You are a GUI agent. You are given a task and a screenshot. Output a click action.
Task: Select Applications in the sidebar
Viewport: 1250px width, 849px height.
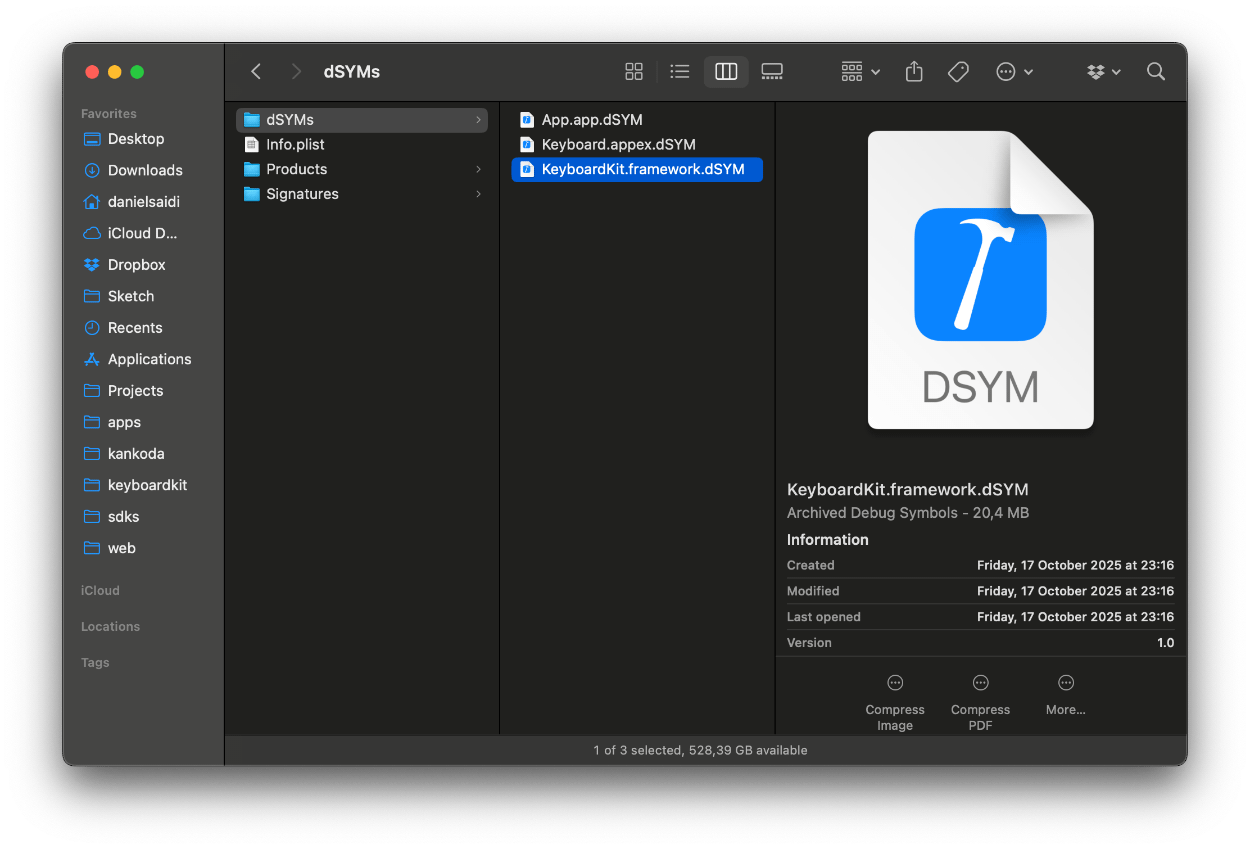[x=149, y=360]
